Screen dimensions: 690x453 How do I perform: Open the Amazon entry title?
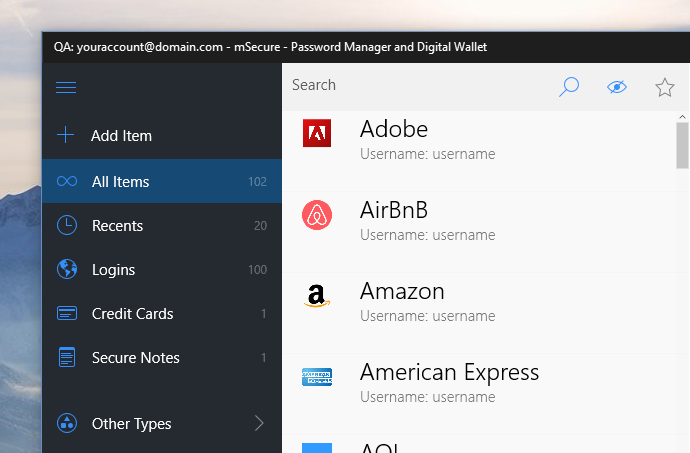click(402, 291)
